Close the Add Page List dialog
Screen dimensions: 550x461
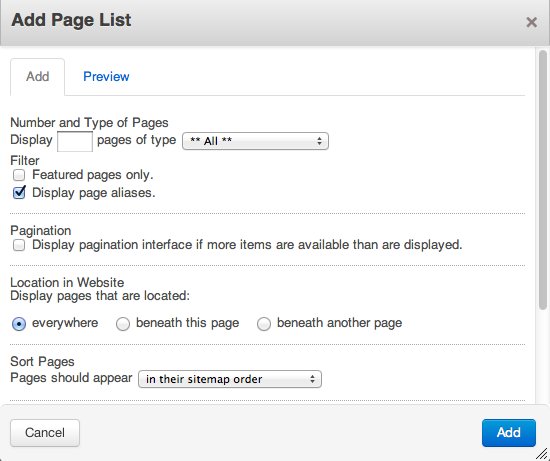point(531,22)
